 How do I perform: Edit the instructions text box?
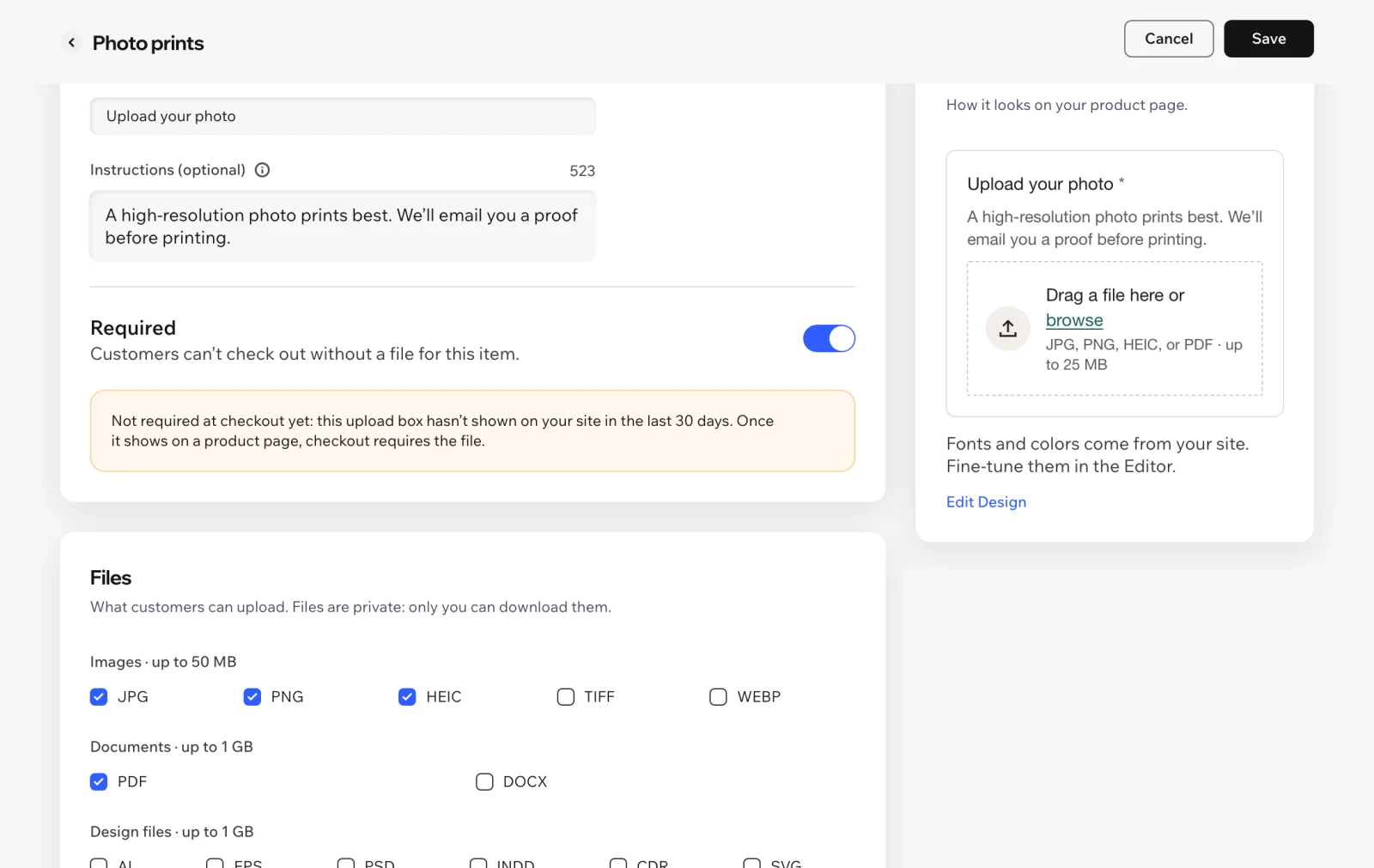click(x=343, y=226)
